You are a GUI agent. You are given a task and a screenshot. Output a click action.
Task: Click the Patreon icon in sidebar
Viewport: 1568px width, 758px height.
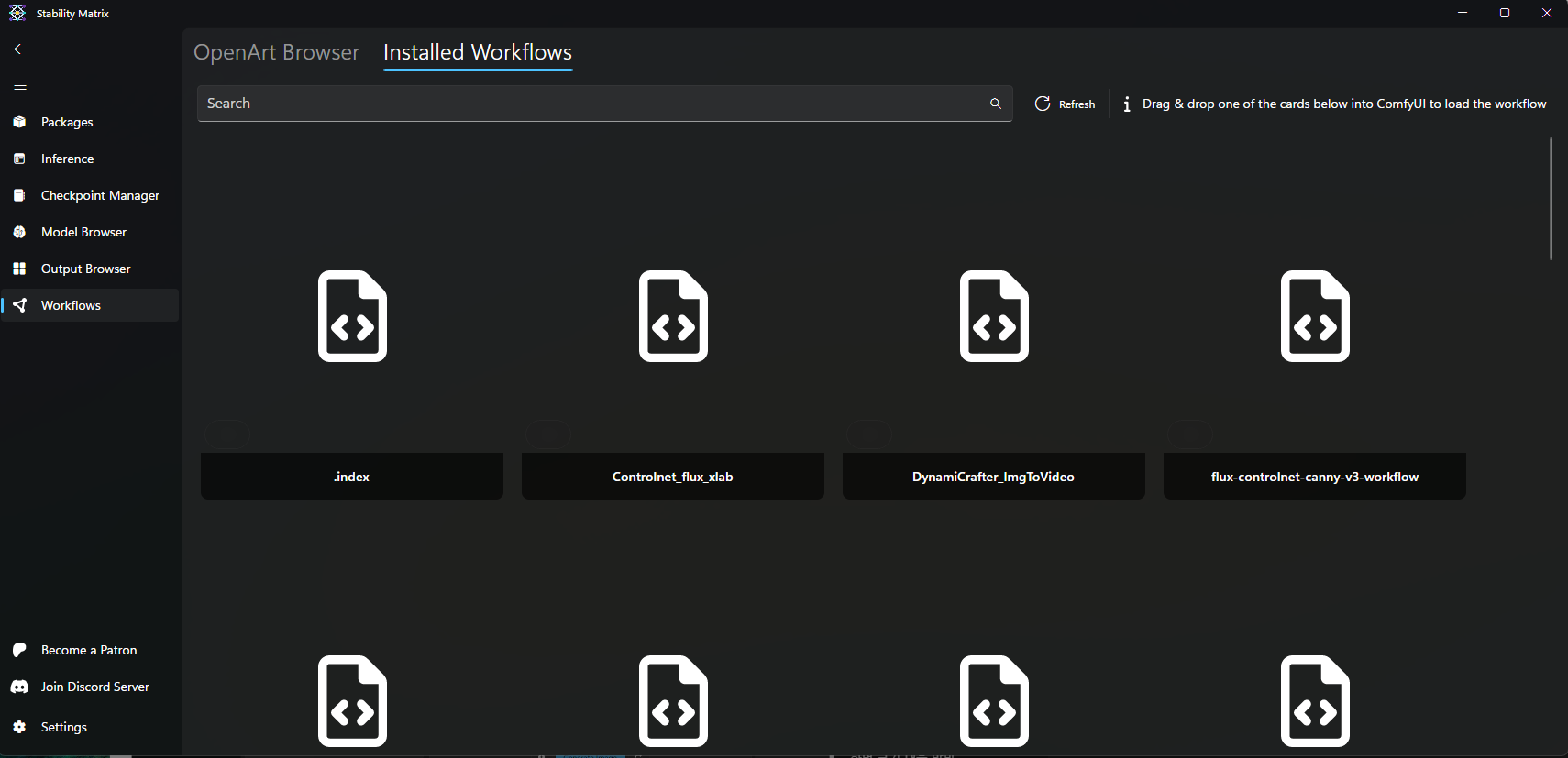tap(19, 650)
